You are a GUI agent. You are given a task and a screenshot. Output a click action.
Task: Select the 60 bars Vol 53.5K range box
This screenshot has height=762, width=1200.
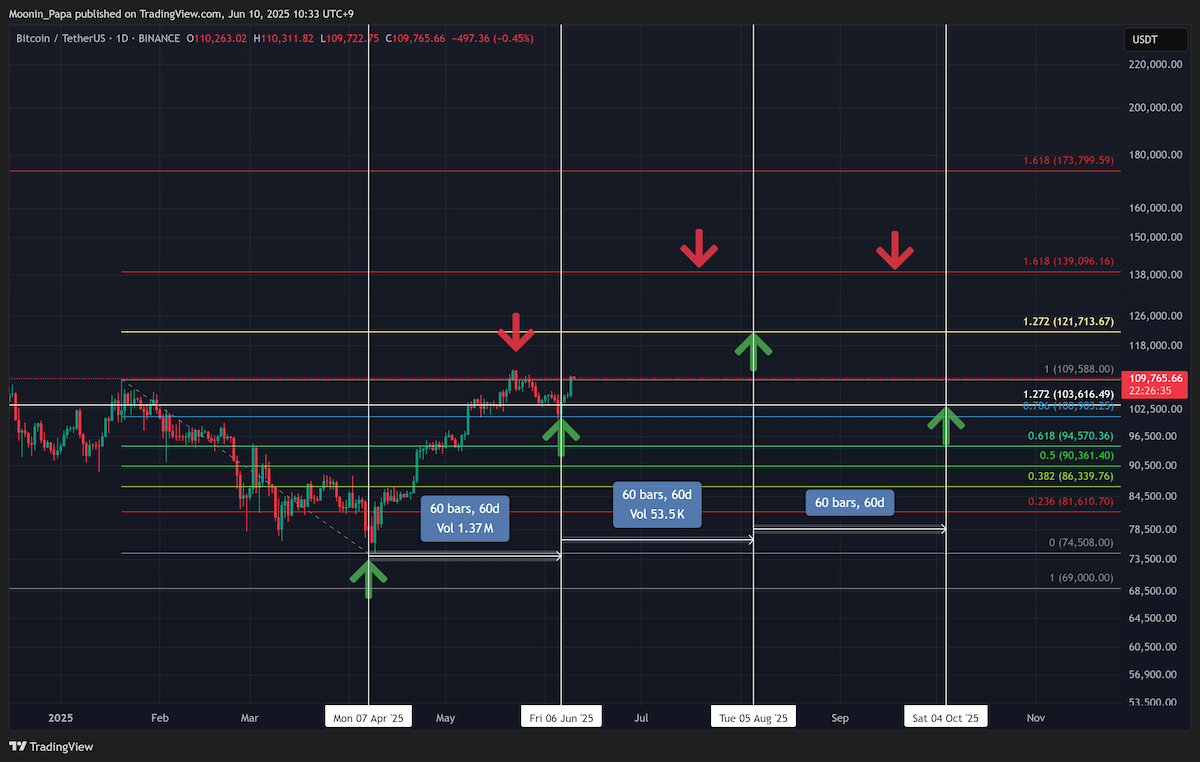coord(657,505)
